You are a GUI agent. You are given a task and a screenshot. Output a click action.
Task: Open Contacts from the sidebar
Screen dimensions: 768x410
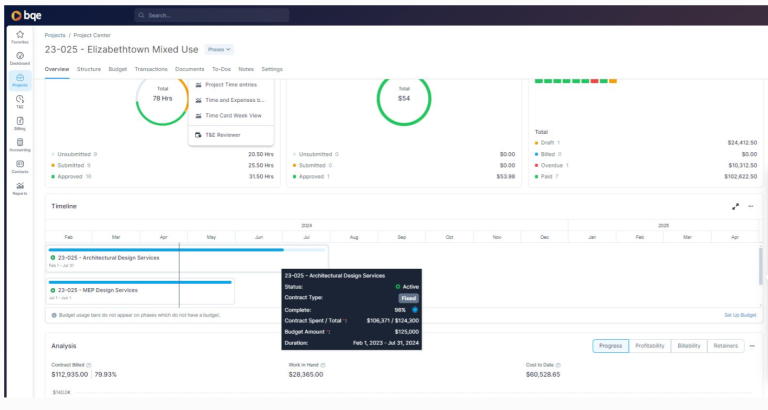tap(20, 166)
